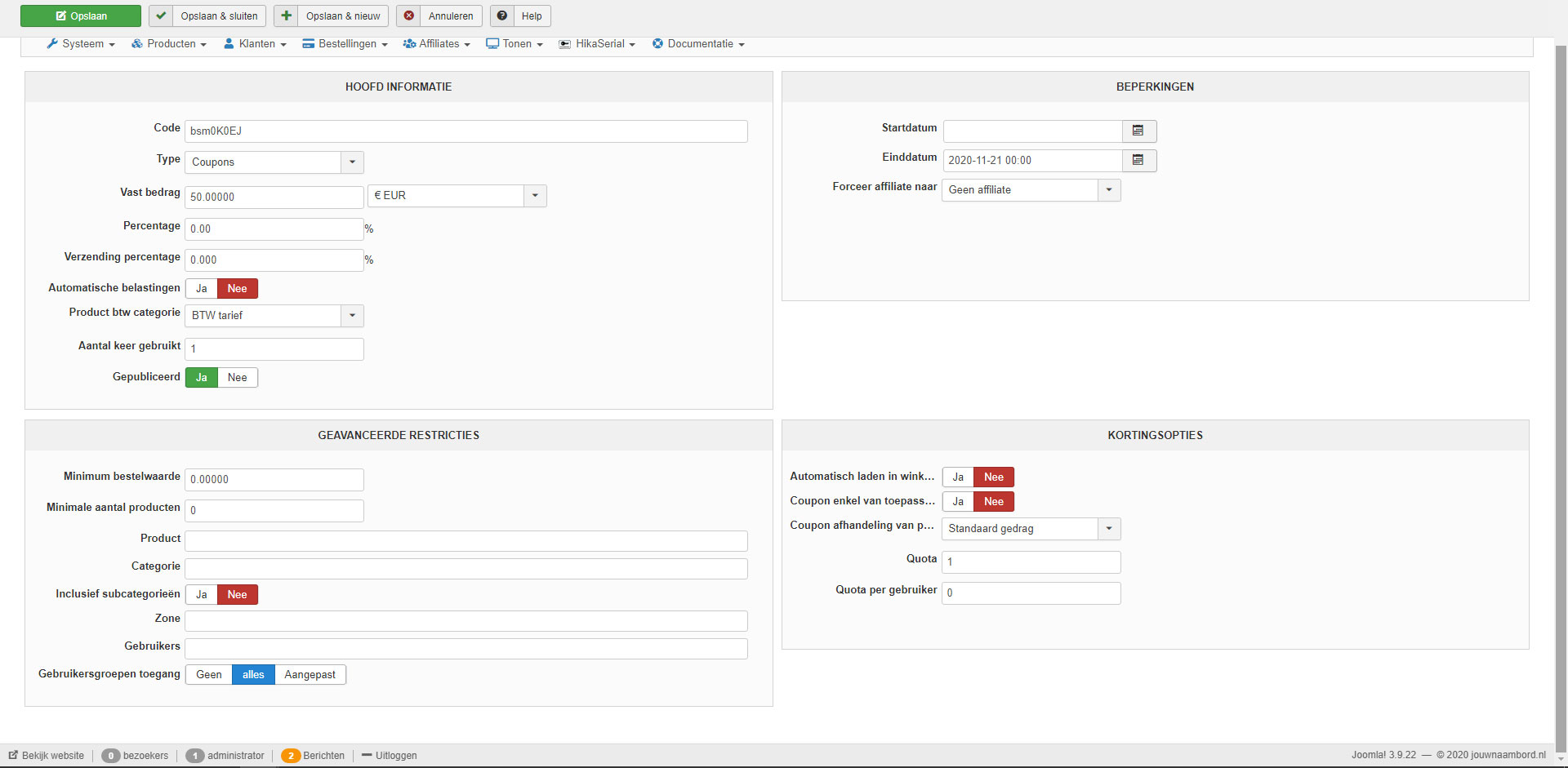Click Opslaan & nieuw button
Image resolution: width=1568 pixels, height=768 pixels.
pos(332,16)
